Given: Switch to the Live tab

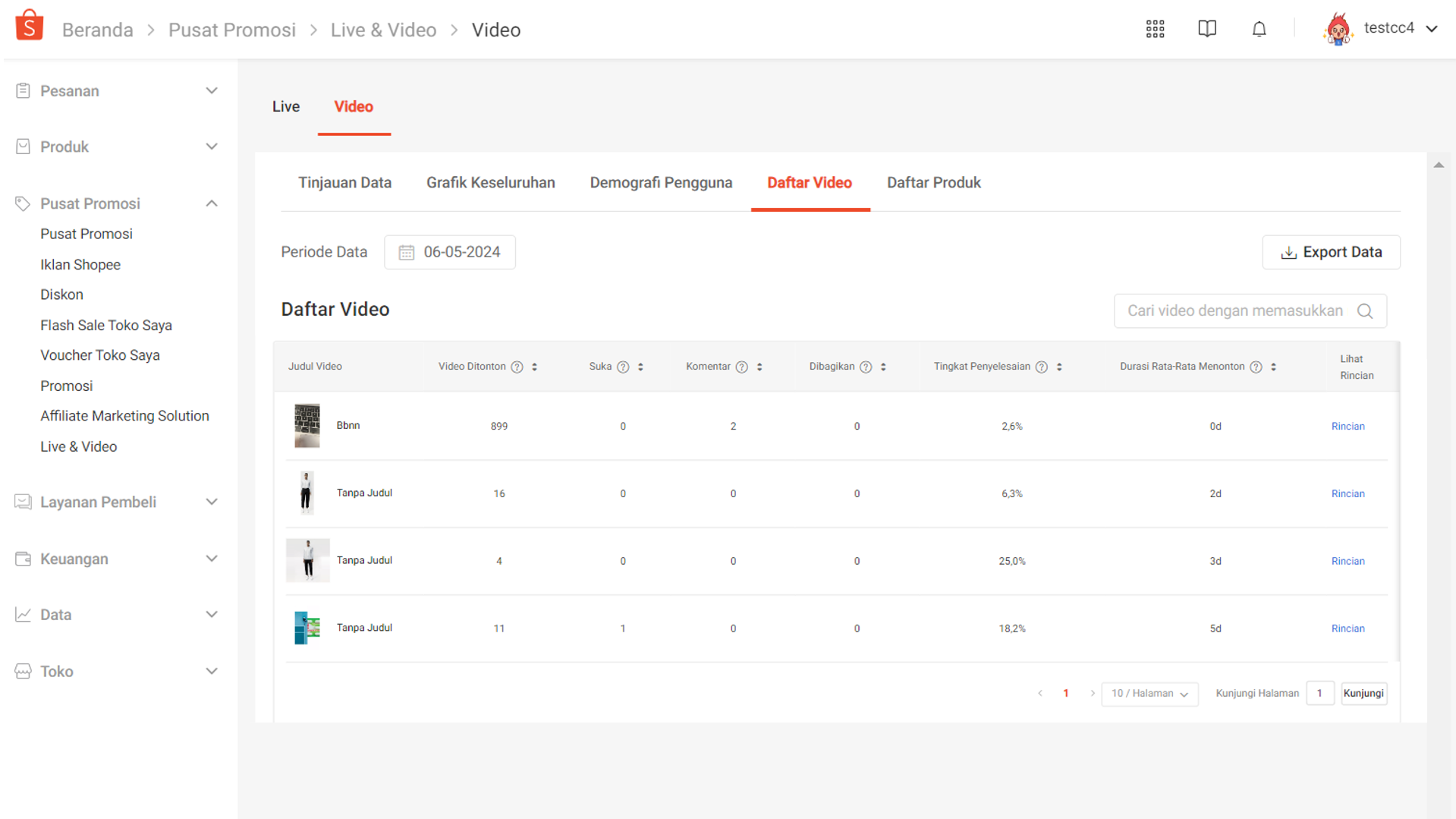Looking at the screenshot, I should coord(285,106).
